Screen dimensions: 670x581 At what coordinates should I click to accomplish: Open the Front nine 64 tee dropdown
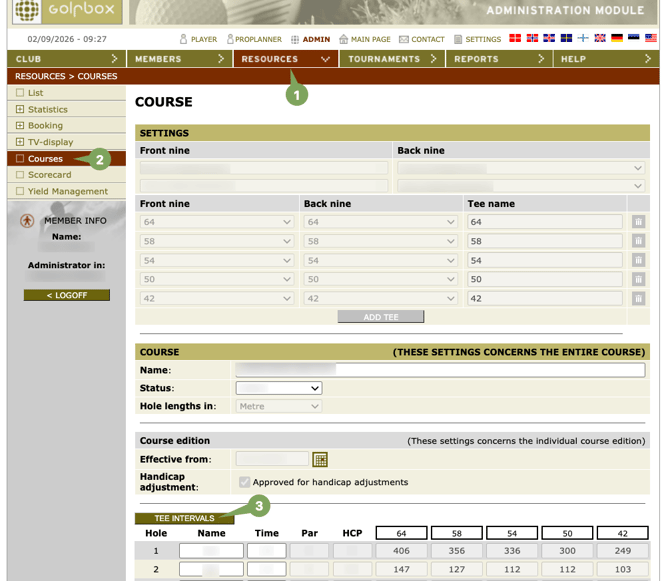(217, 222)
